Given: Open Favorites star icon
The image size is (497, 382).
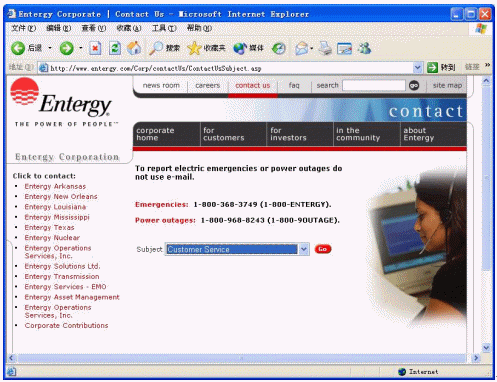Looking at the screenshot, I should (x=194, y=48).
